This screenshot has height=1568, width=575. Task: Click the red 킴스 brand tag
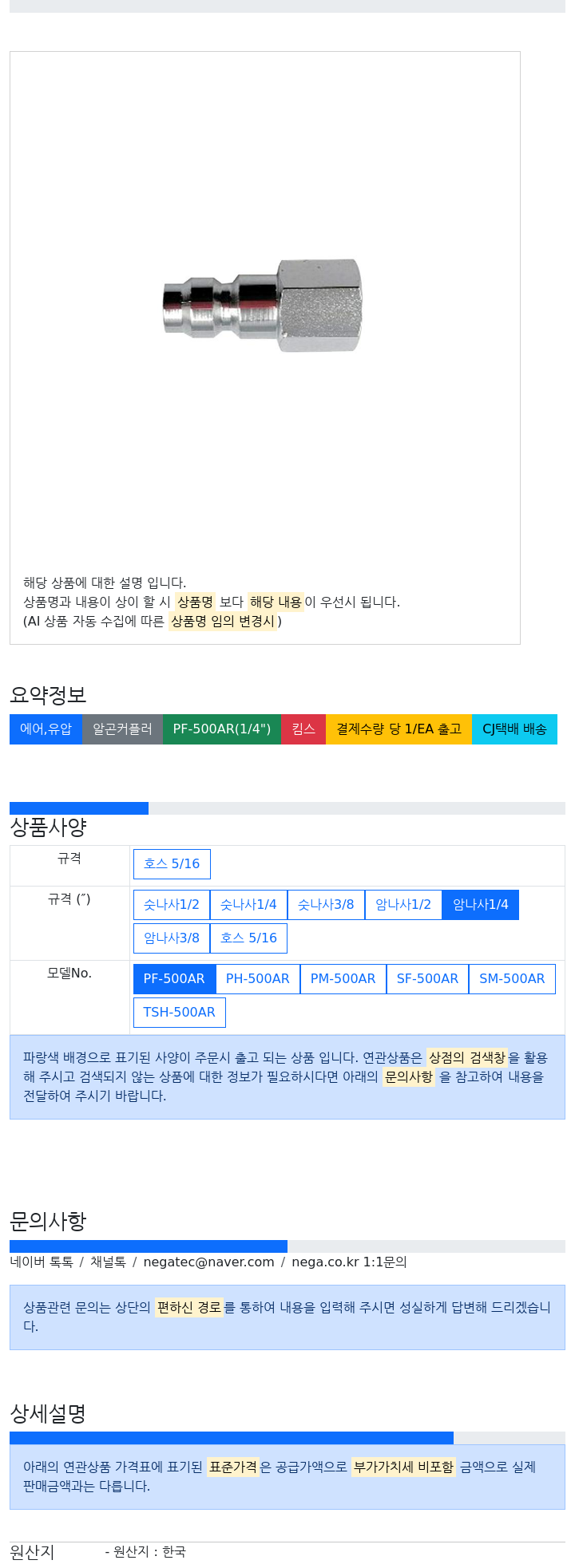[303, 729]
